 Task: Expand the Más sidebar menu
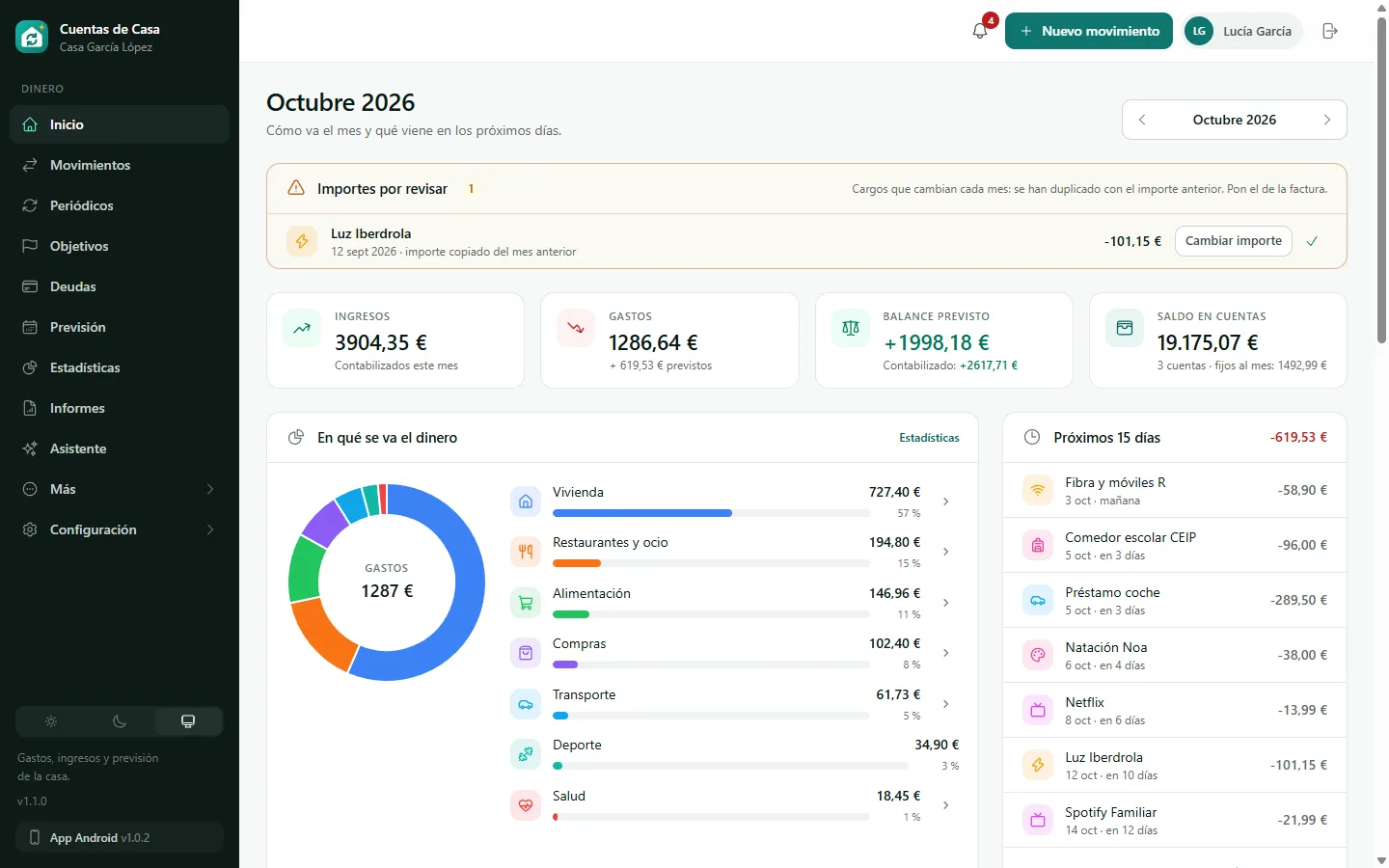coord(120,489)
